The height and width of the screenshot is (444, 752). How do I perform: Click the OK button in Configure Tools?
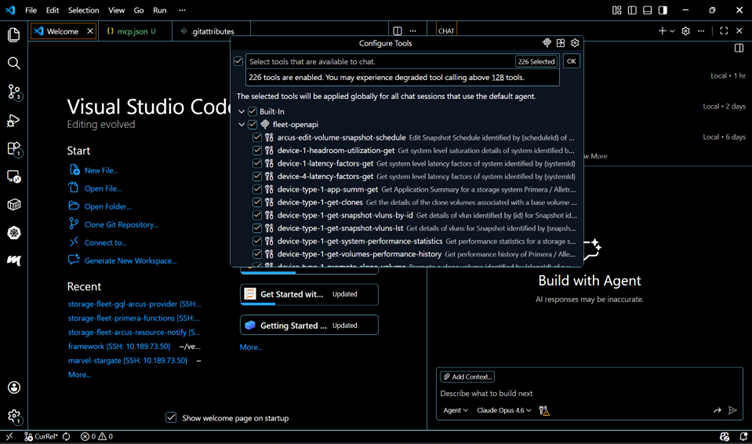571,61
